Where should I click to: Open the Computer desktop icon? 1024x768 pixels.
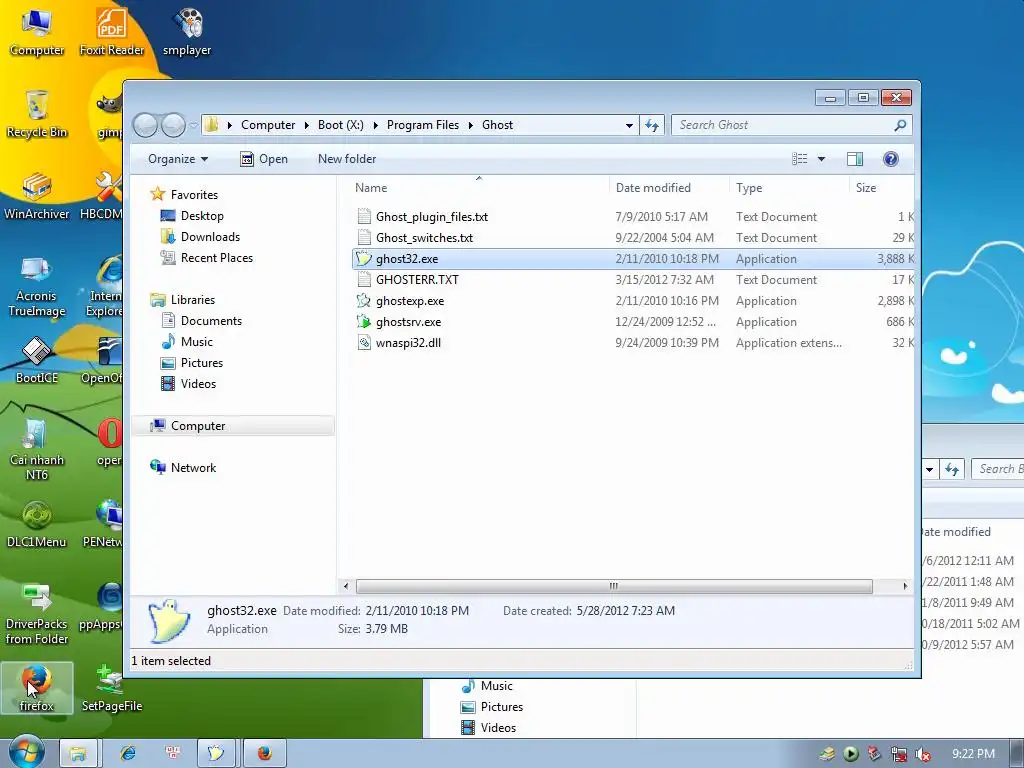37,32
